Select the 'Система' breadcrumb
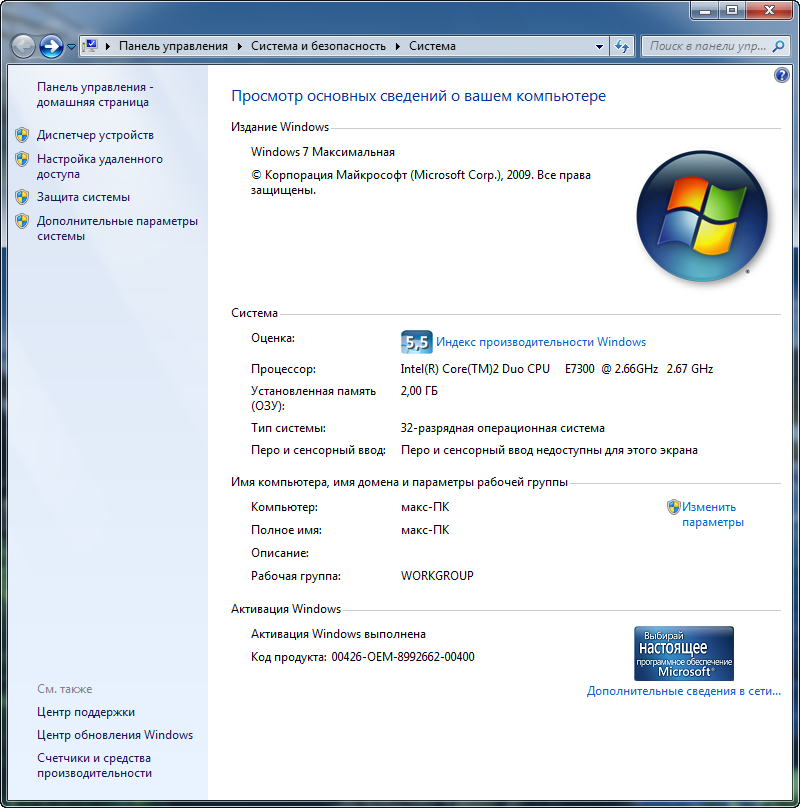800x808 pixels. point(432,46)
